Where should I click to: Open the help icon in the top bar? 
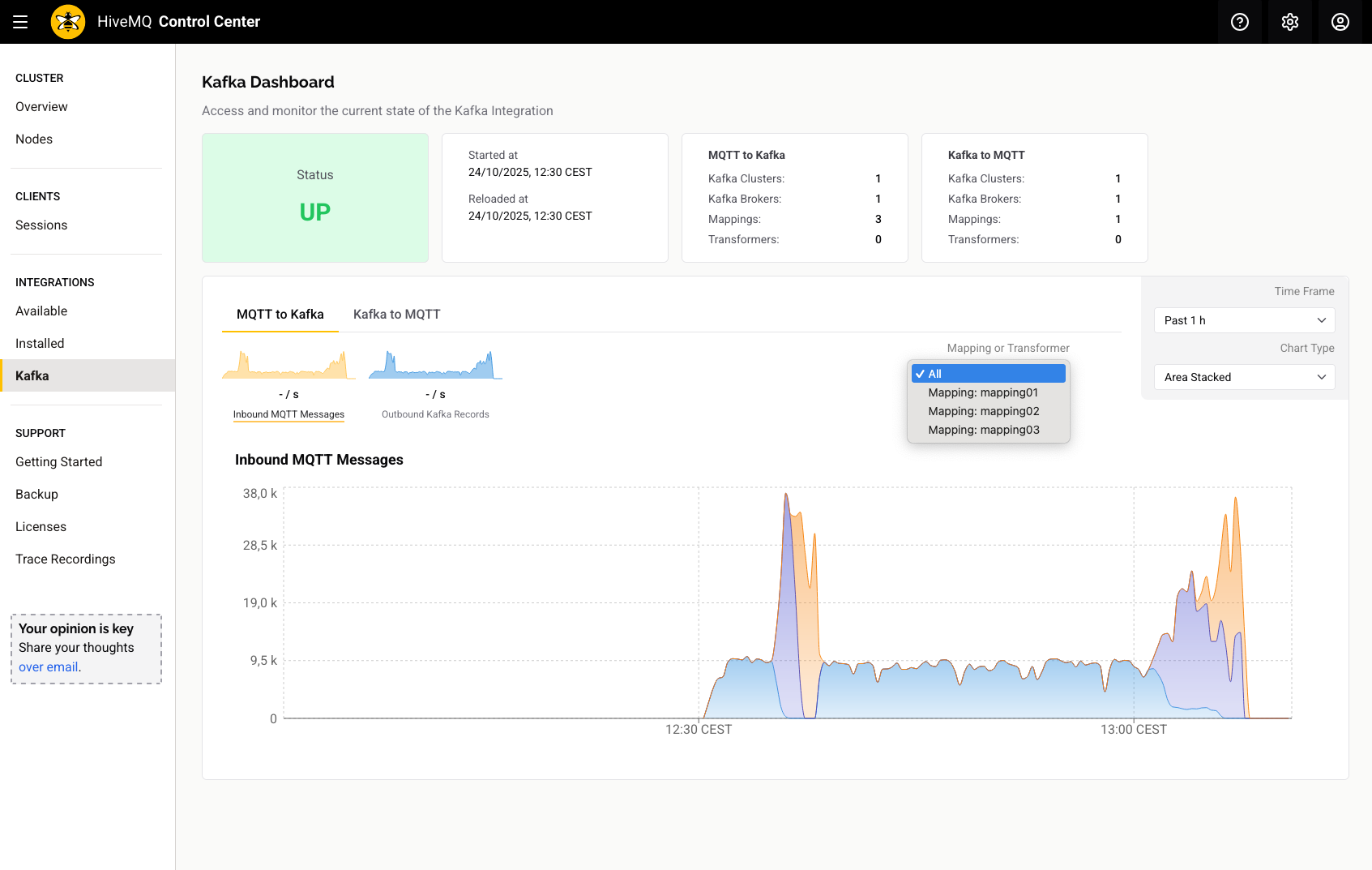(1239, 22)
